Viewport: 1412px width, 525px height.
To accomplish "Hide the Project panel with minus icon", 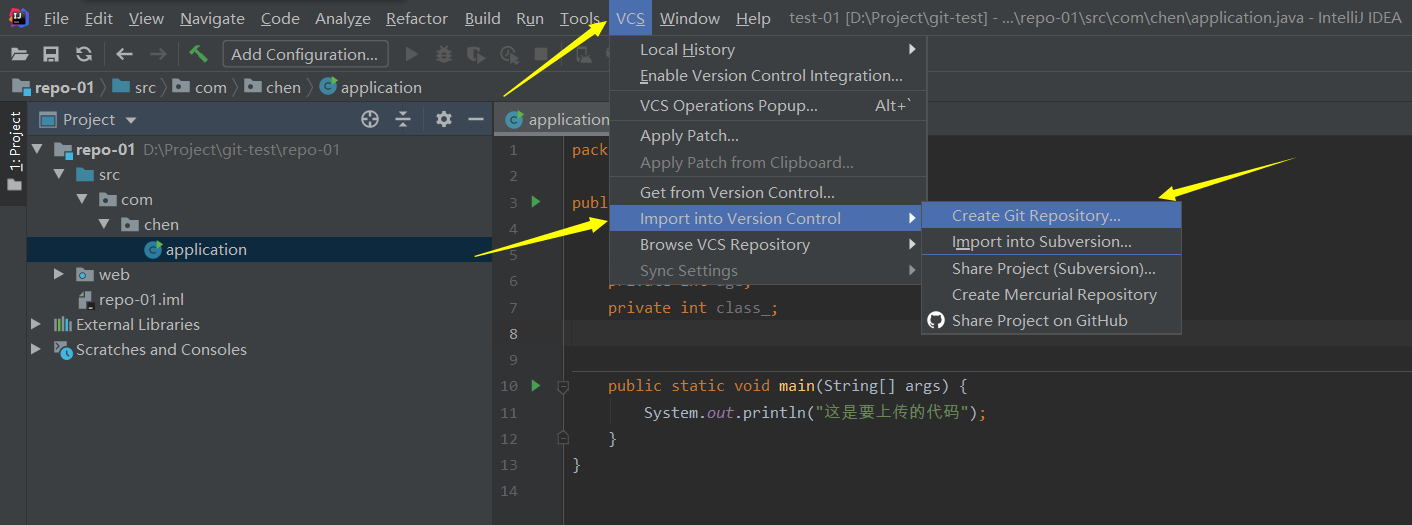I will 476,119.
